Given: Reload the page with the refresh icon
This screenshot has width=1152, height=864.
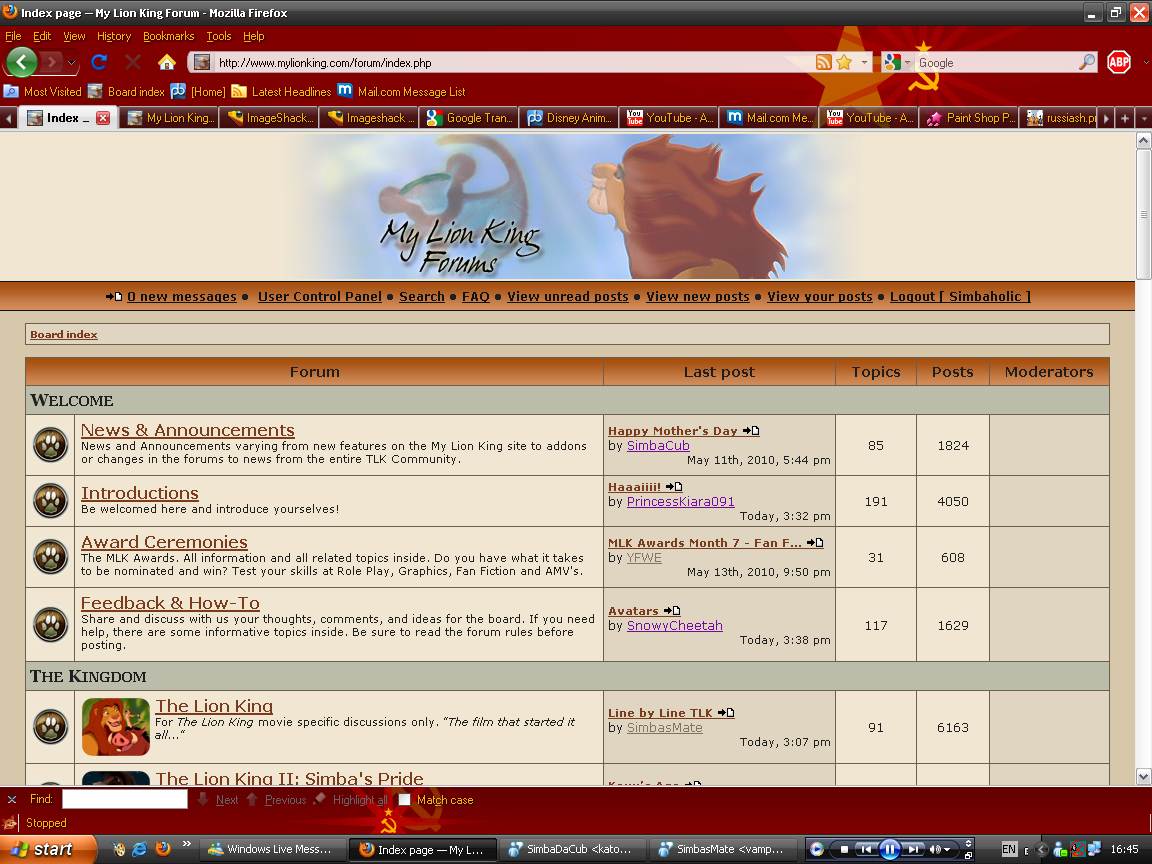Looking at the screenshot, I should (x=99, y=62).
